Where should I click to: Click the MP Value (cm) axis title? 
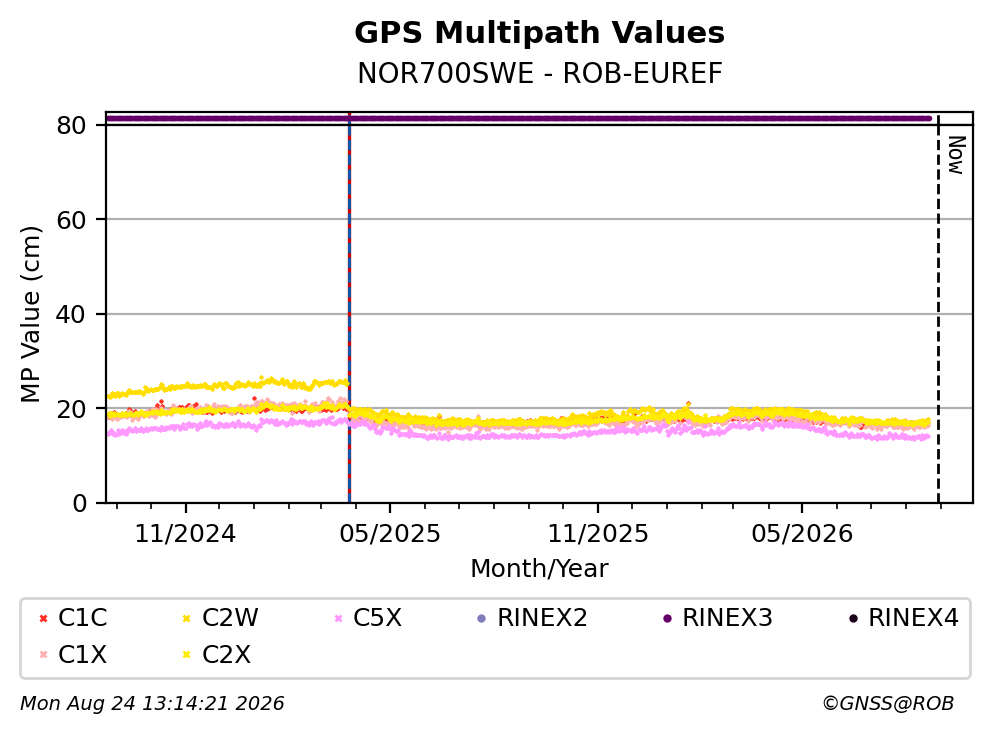30,313
